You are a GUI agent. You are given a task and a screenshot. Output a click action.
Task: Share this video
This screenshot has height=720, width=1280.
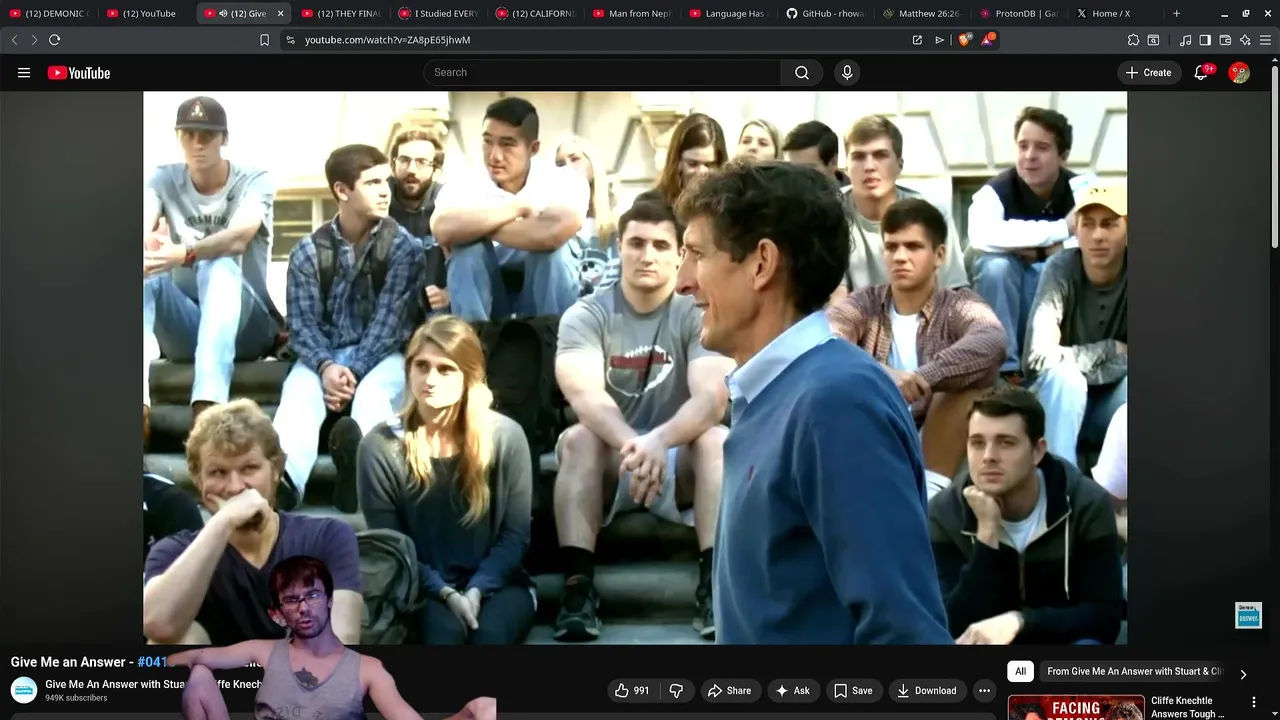coord(729,691)
